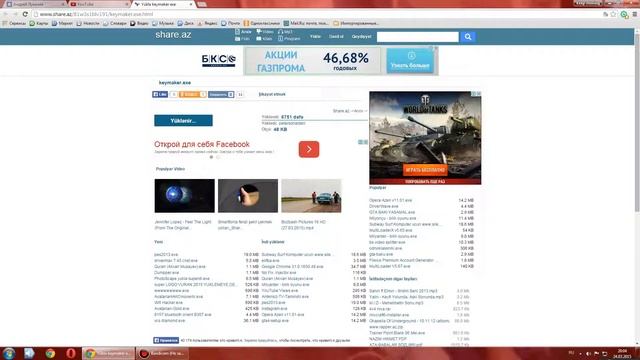Screen dimensions: 640x360
Task: Open the blue car video thumbnail
Action: 311,196
